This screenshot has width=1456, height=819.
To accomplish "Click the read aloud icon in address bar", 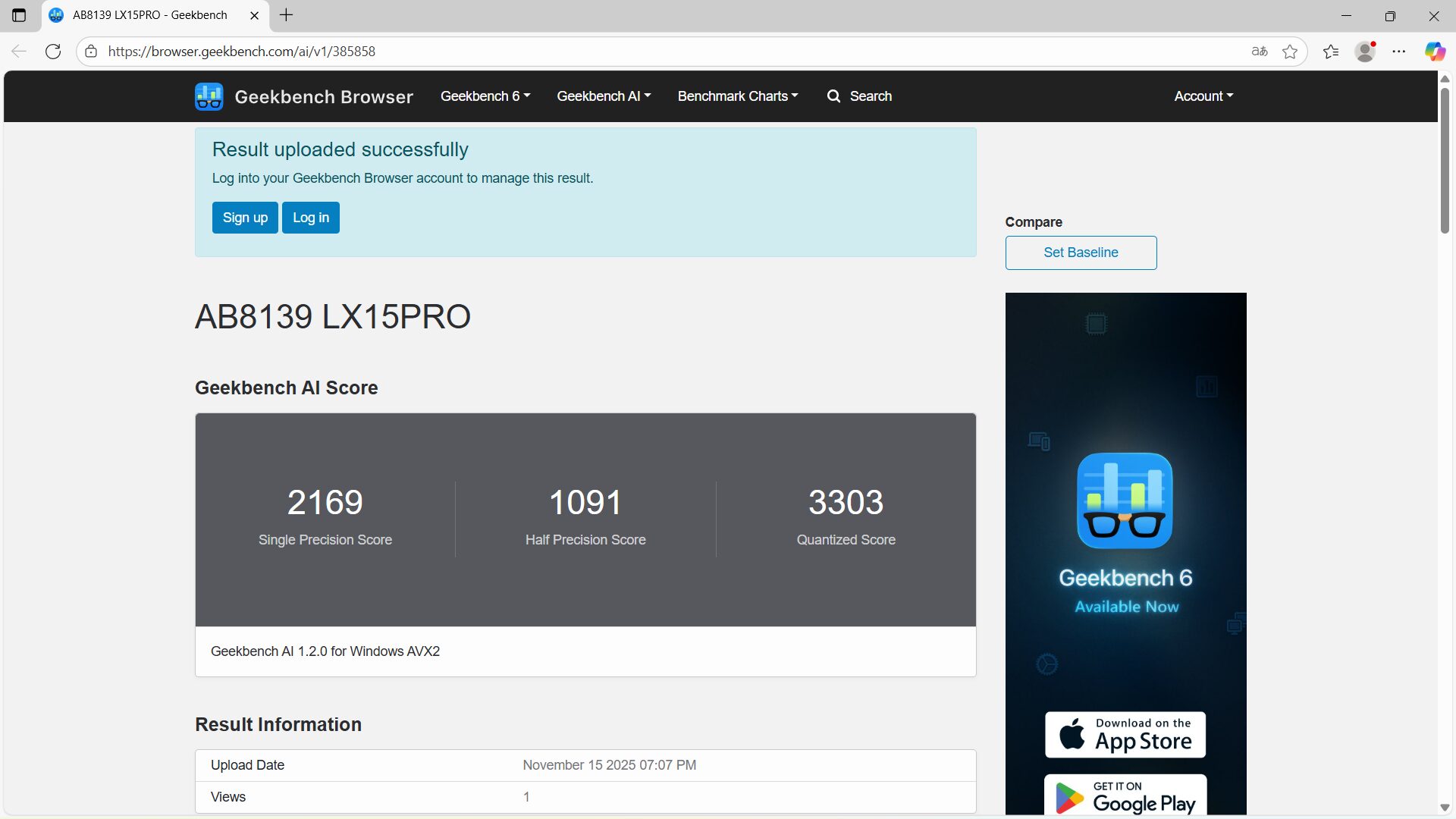I will [1259, 51].
